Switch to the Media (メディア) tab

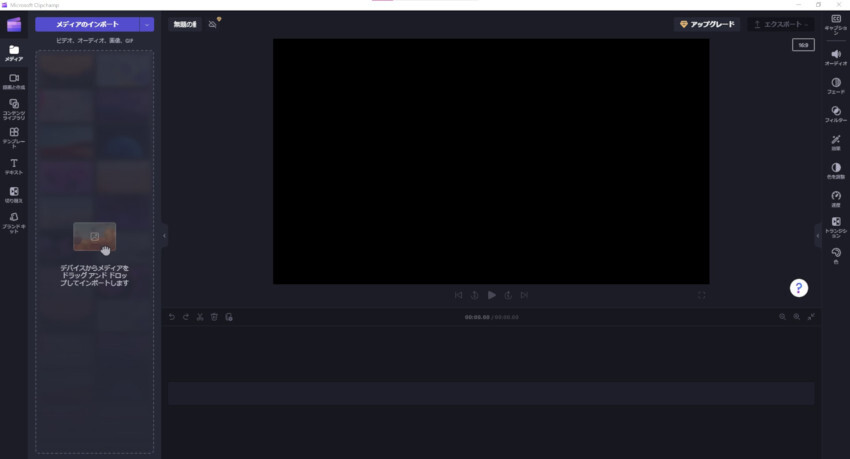tap(14, 52)
